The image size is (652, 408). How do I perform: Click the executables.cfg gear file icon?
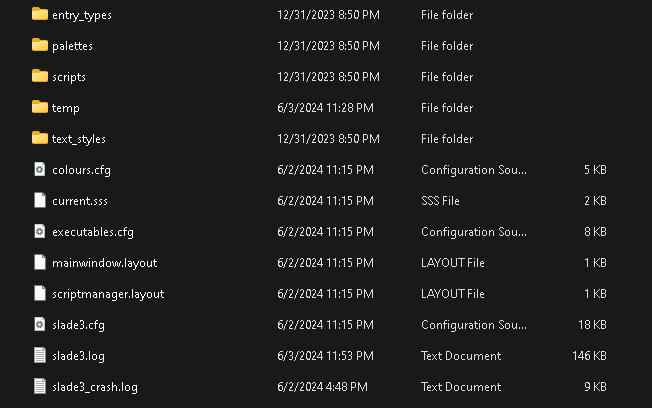(40, 231)
